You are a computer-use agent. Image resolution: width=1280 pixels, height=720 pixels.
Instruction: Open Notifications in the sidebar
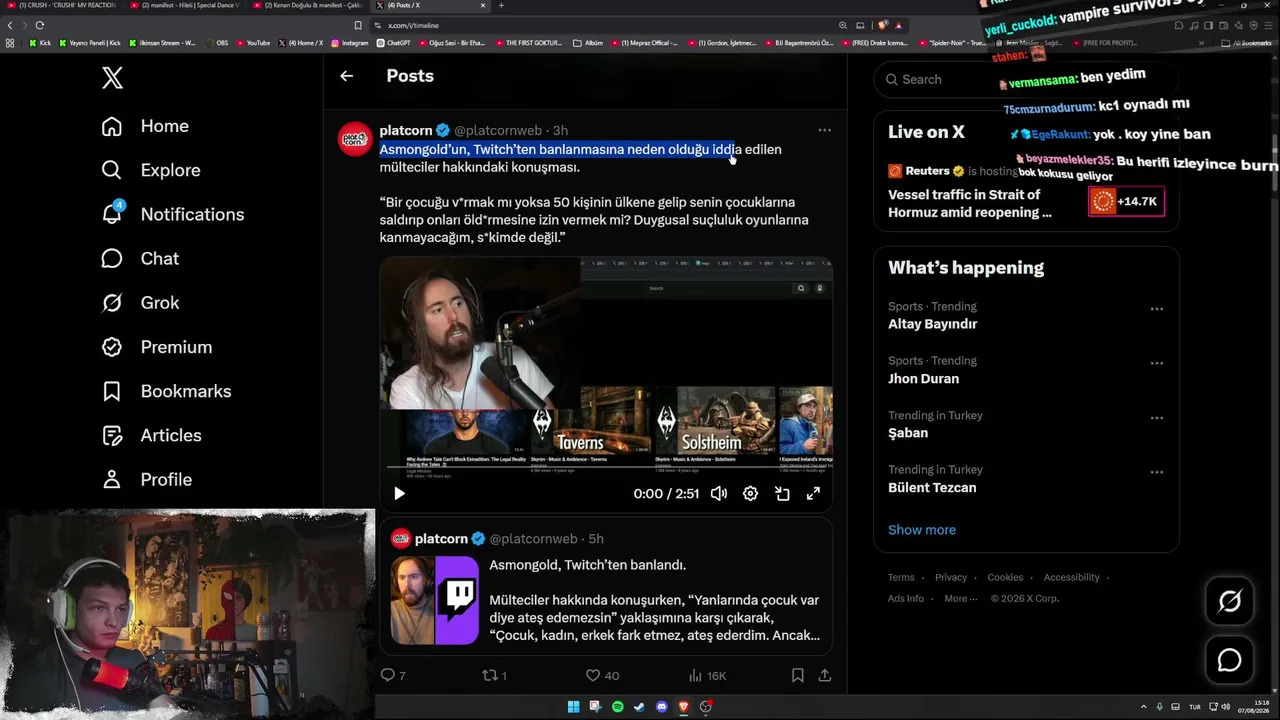pos(173,214)
